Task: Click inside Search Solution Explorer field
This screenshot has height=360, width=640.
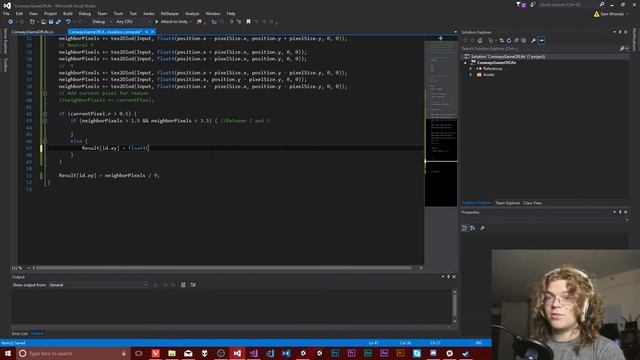Action: tap(539, 49)
